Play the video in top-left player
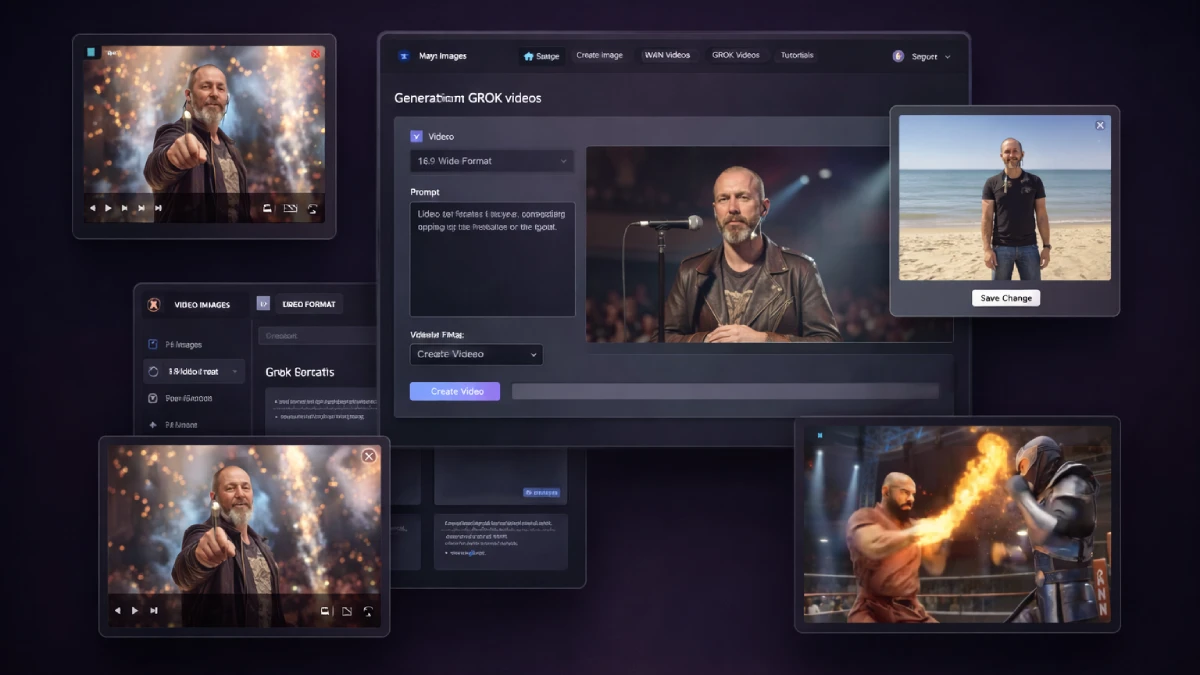This screenshot has height=675, width=1200. tap(109, 208)
